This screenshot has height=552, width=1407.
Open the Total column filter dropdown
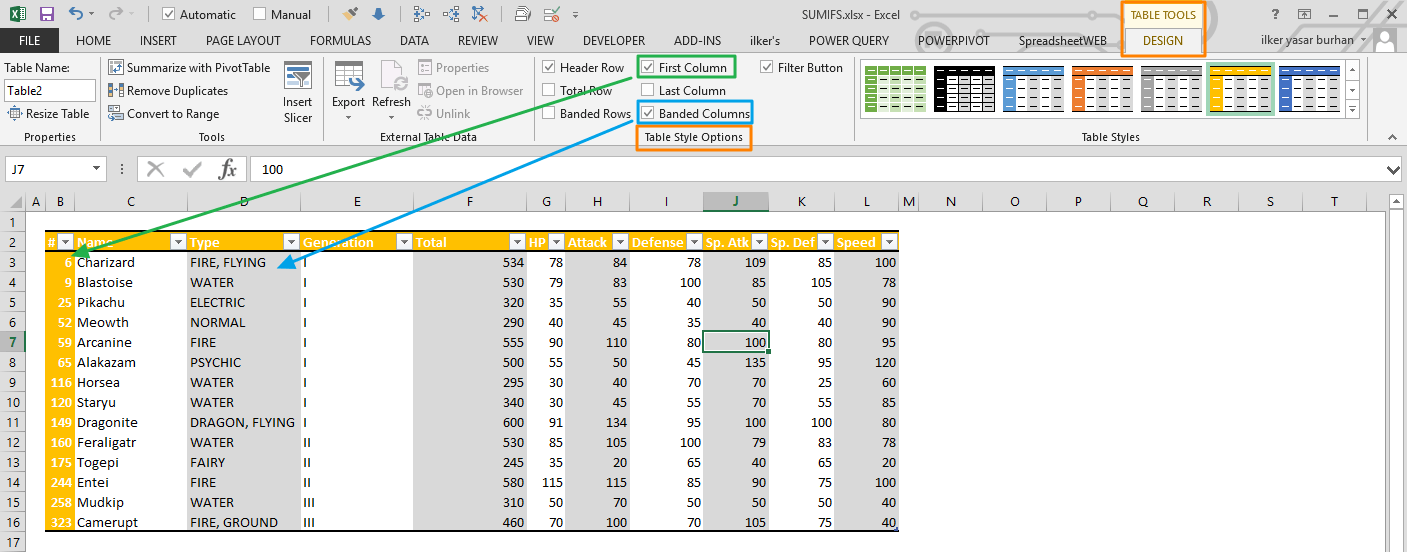click(518, 242)
